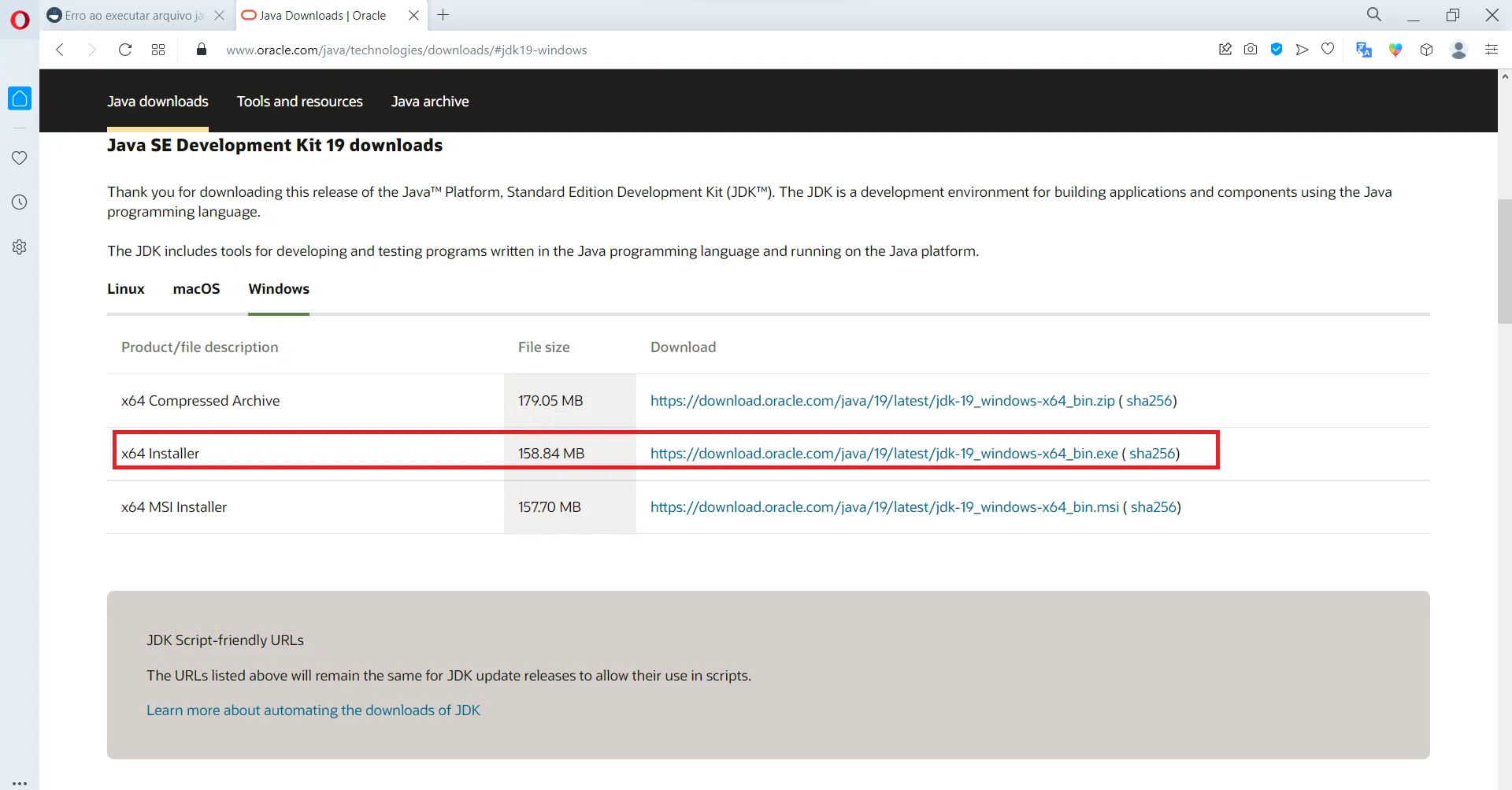Click the 'Download' column header
The image size is (1512, 790).
683,347
